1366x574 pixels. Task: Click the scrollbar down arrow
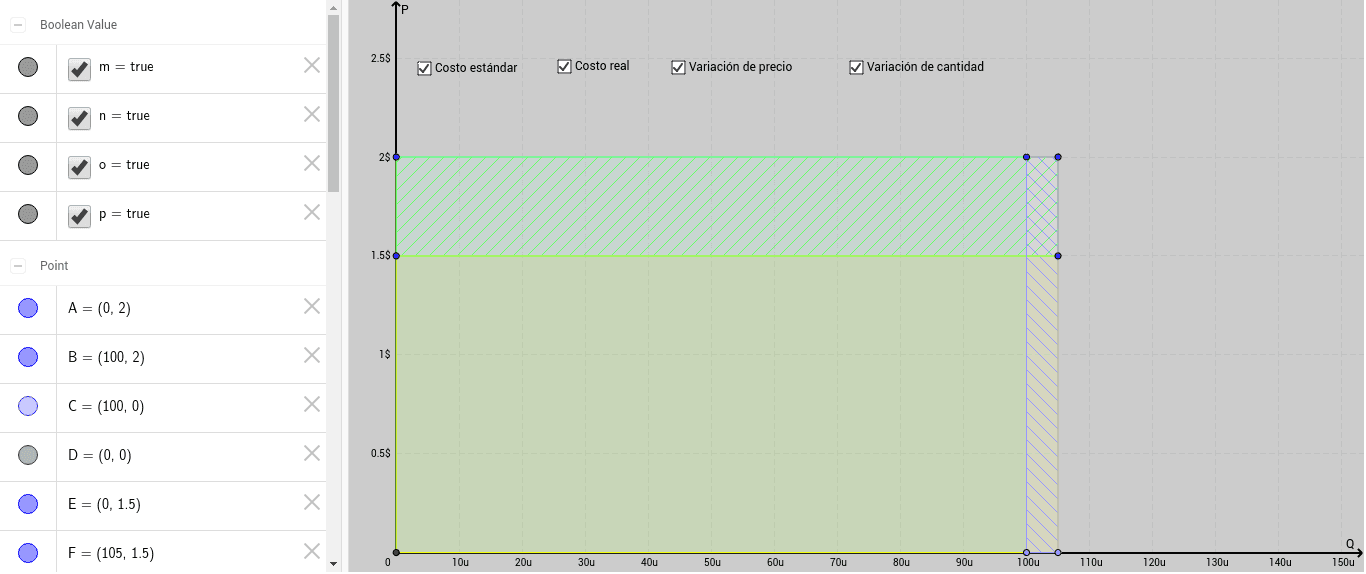point(334,565)
